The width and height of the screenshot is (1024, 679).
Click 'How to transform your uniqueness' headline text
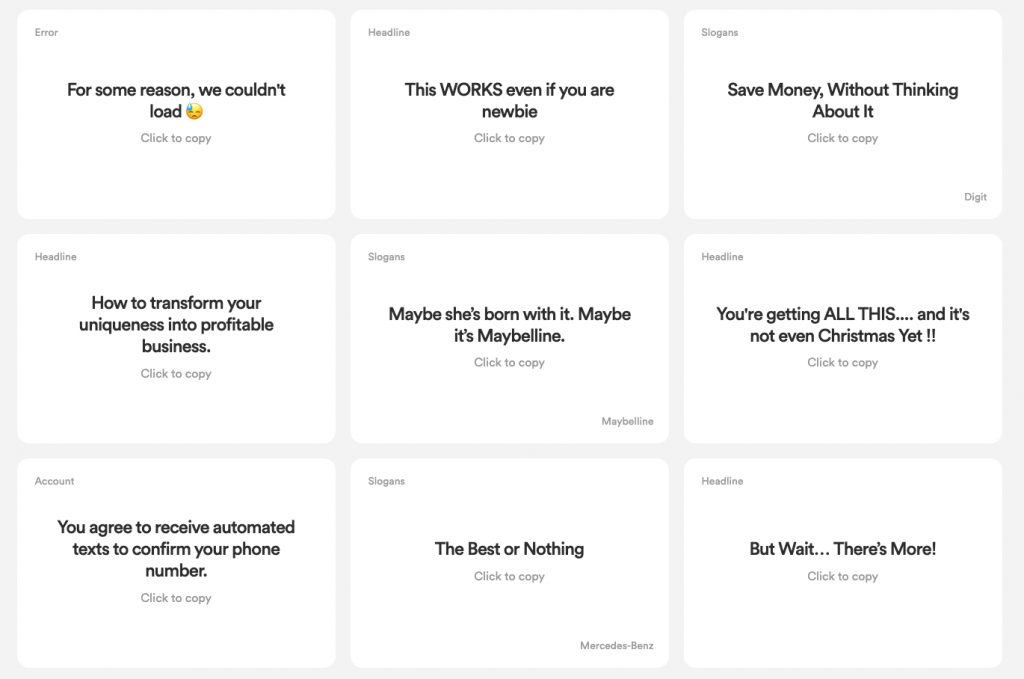176,324
